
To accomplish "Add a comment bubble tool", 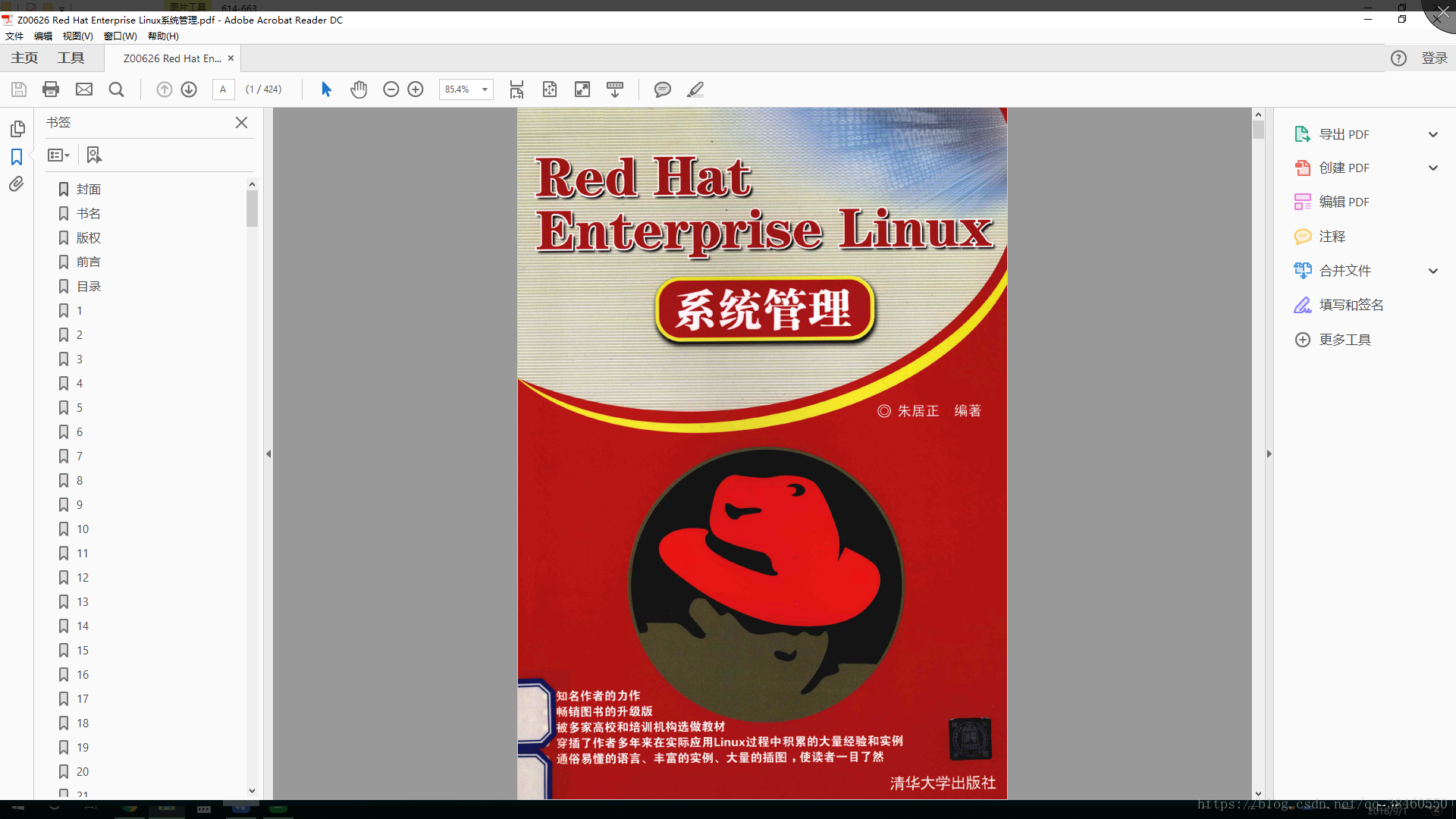I will click(x=662, y=89).
